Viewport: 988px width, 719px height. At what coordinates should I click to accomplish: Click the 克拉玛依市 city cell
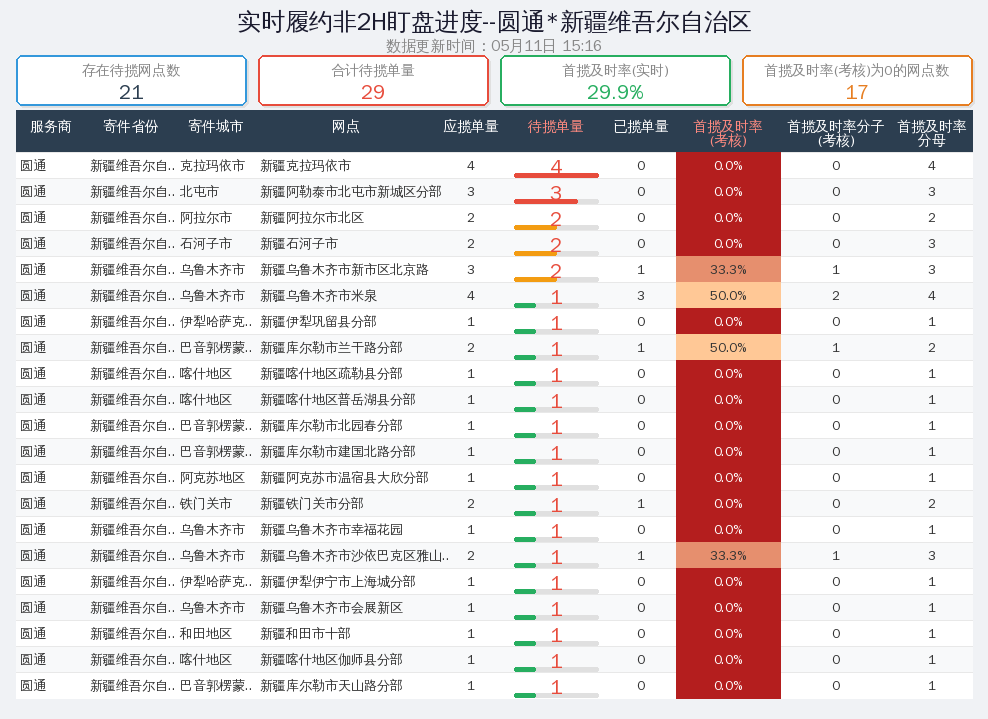[212, 166]
